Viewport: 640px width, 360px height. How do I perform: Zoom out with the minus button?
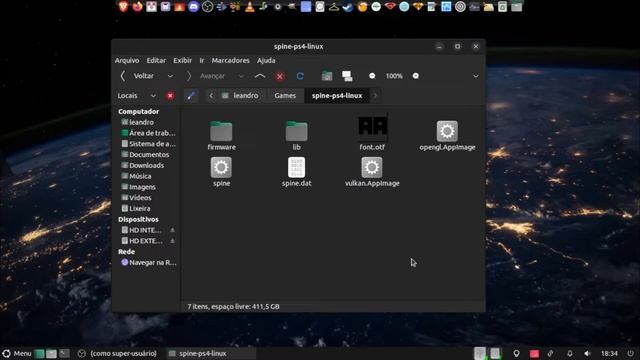tap(372, 76)
